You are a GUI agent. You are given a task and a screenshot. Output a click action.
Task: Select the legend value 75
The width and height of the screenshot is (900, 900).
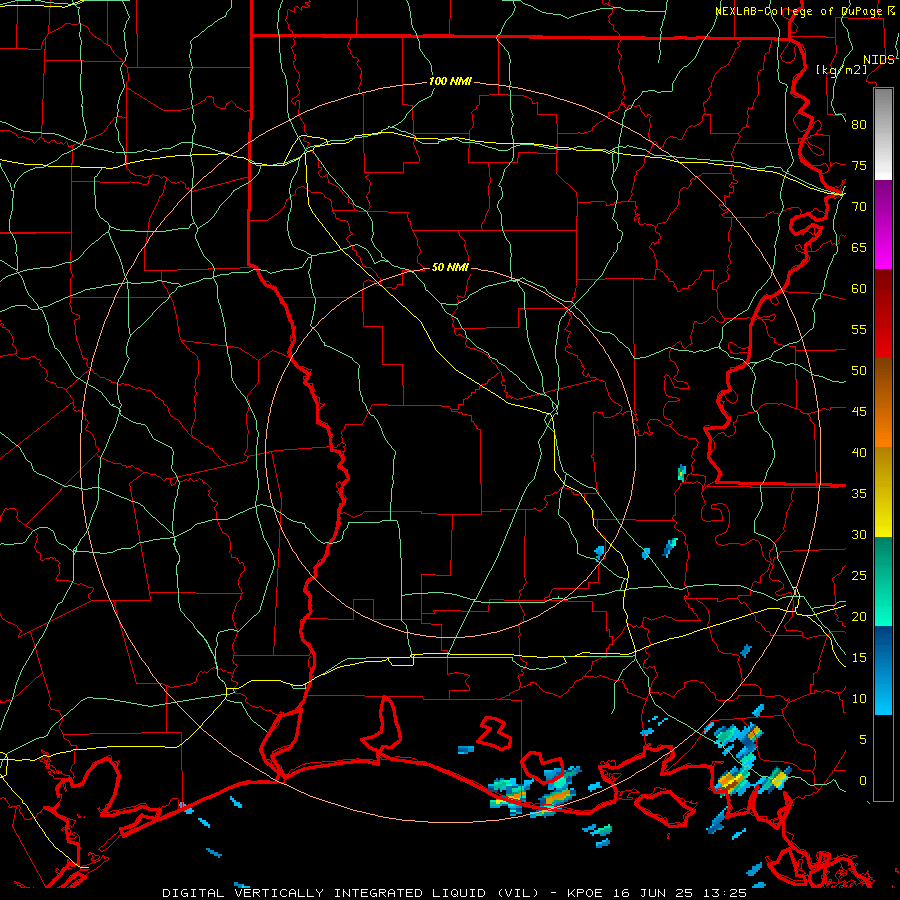click(x=859, y=165)
